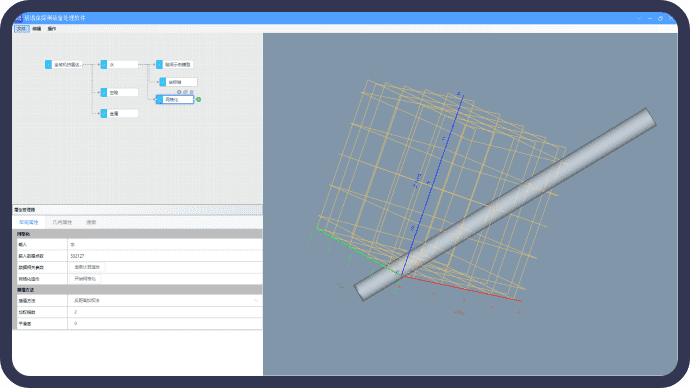Viewport: 690px width, 388px height.
Task: Click the properties panel title bar
Action: click(x=138, y=210)
